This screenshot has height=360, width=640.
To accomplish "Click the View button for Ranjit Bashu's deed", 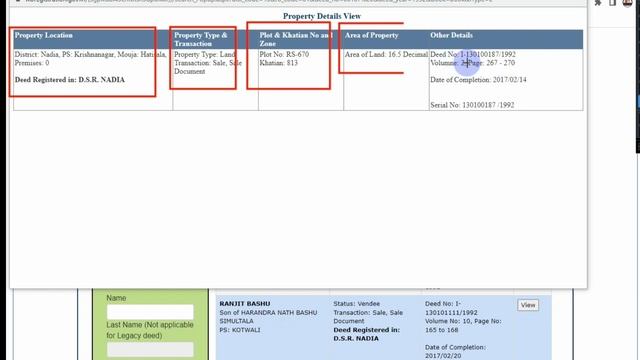I will [528, 305].
